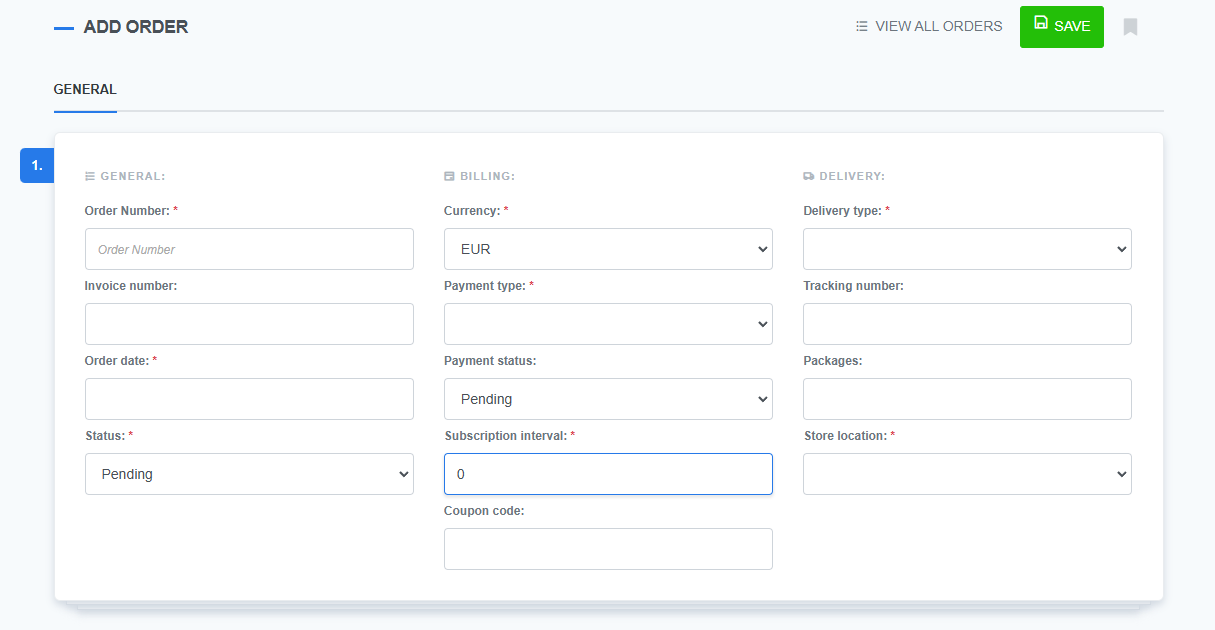The width and height of the screenshot is (1215, 630).
Task: Open the order Status dropdown
Action: [249, 474]
